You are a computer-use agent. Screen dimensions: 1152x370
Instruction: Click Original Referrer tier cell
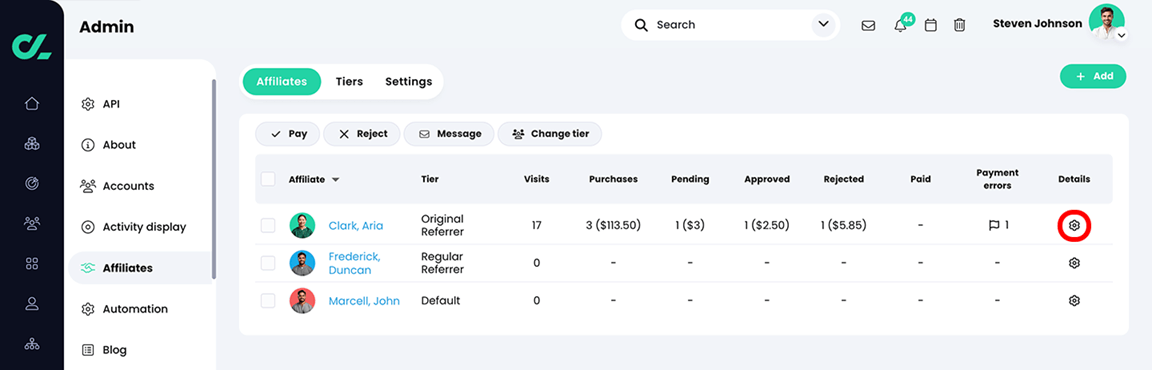point(442,225)
